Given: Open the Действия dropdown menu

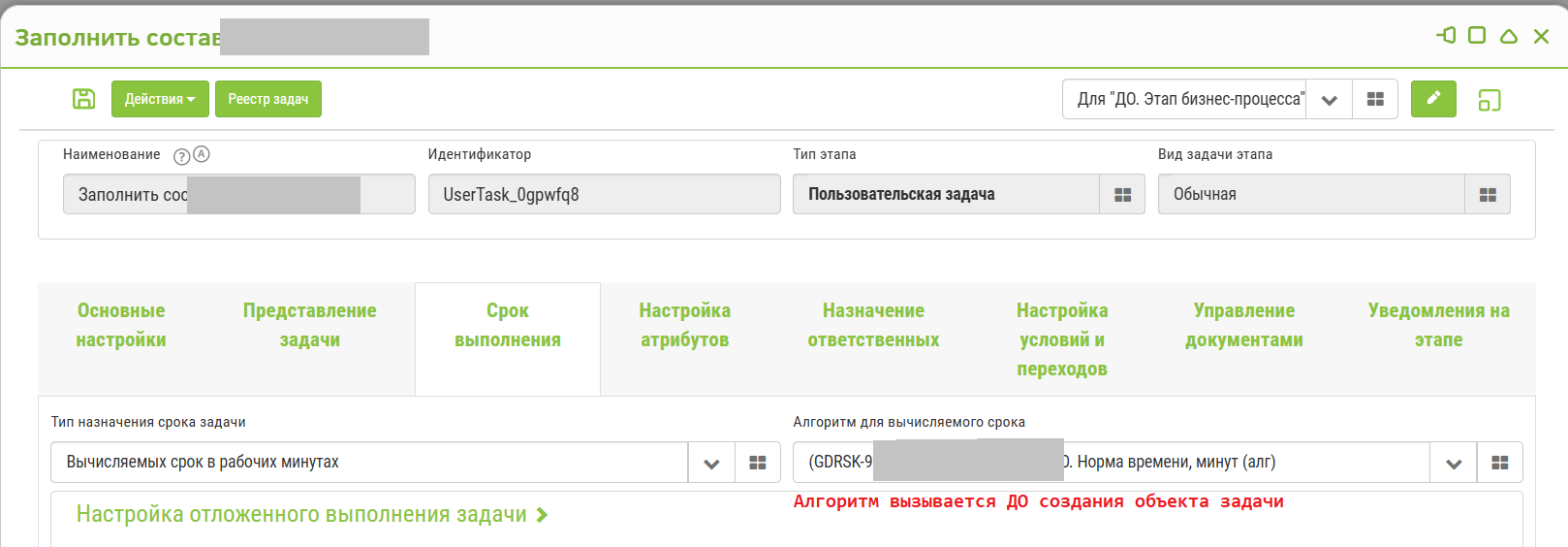Looking at the screenshot, I should pyautogui.click(x=160, y=99).
